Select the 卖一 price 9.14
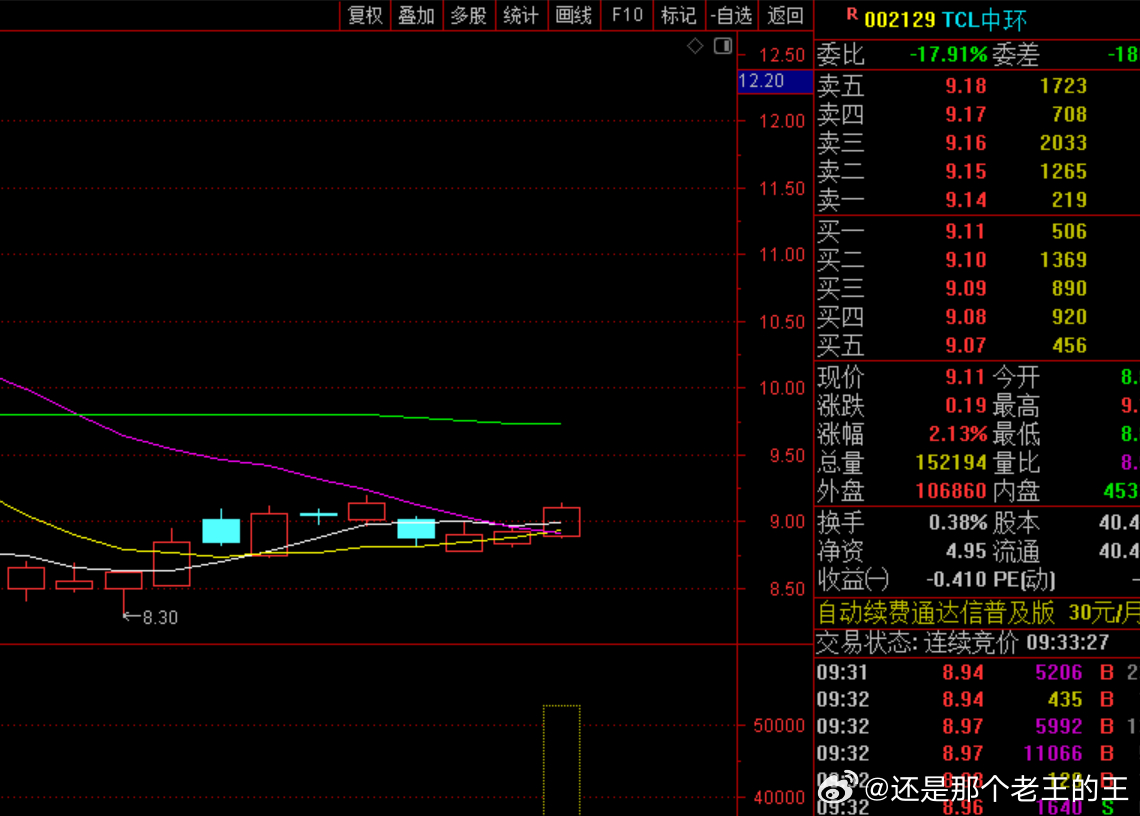Image resolution: width=1140 pixels, height=816 pixels. click(x=966, y=199)
